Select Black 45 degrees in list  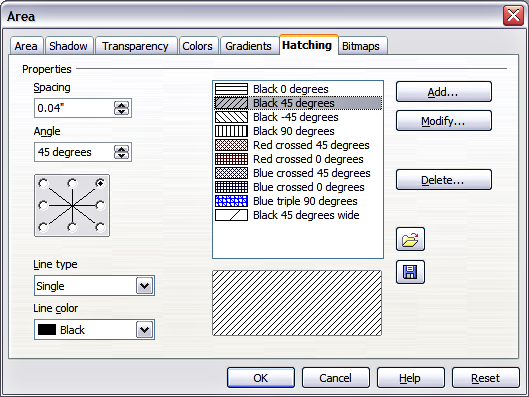298,103
